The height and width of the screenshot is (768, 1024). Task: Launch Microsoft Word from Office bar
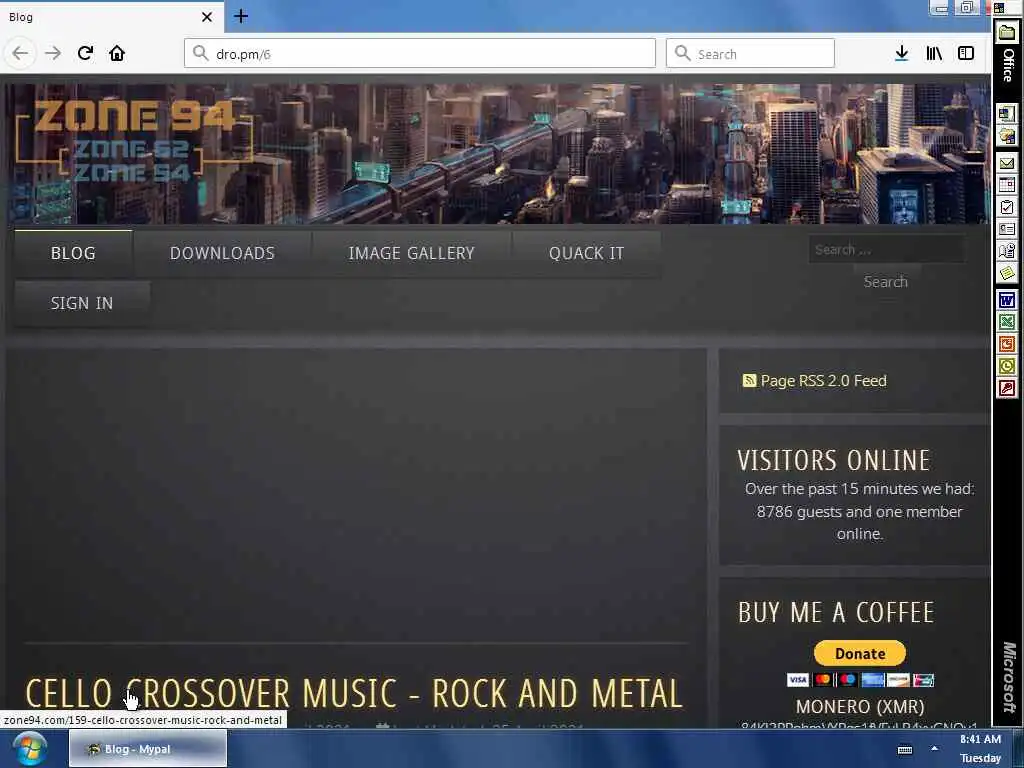[x=1007, y=300]
